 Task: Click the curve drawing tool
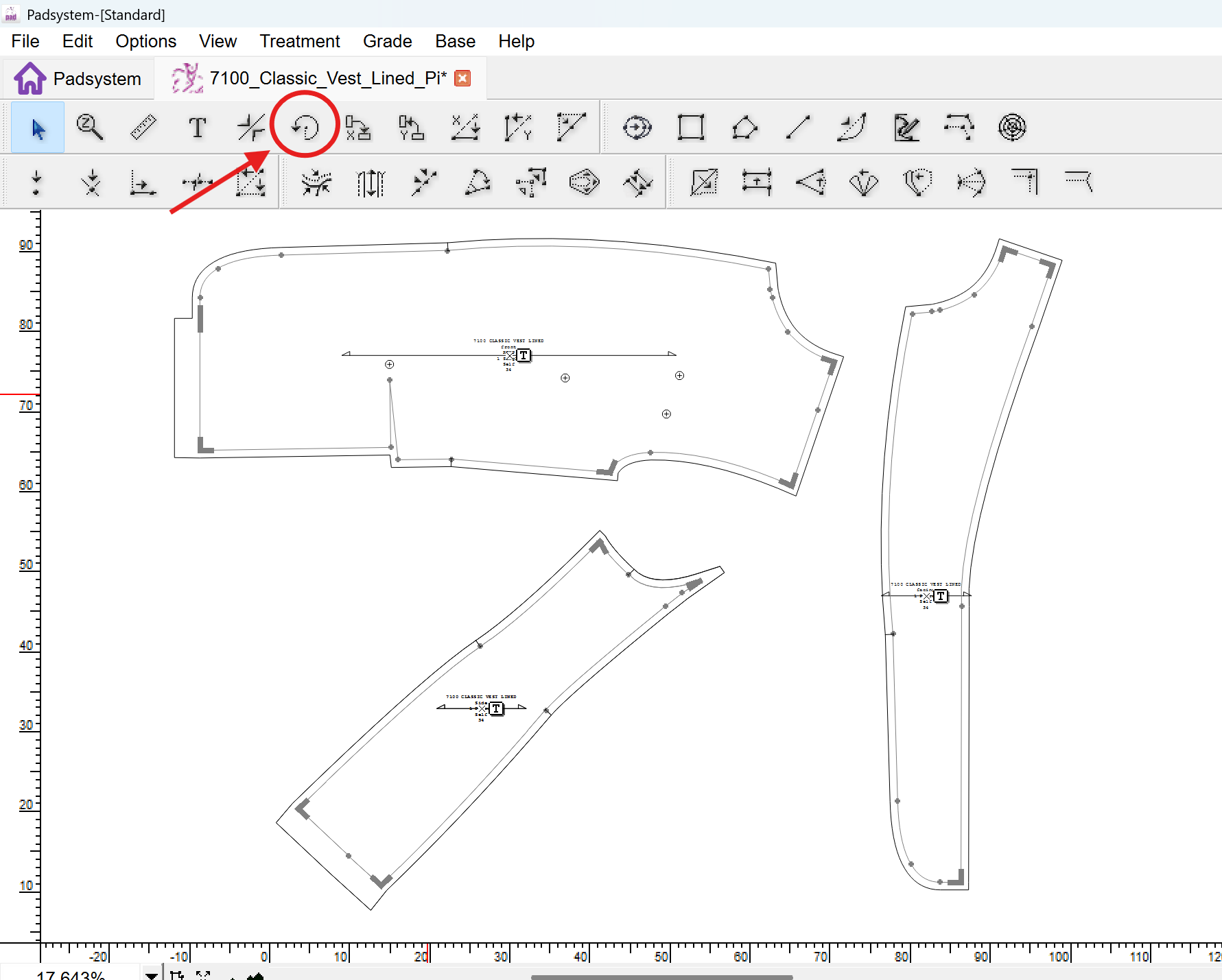coord(851,128)
